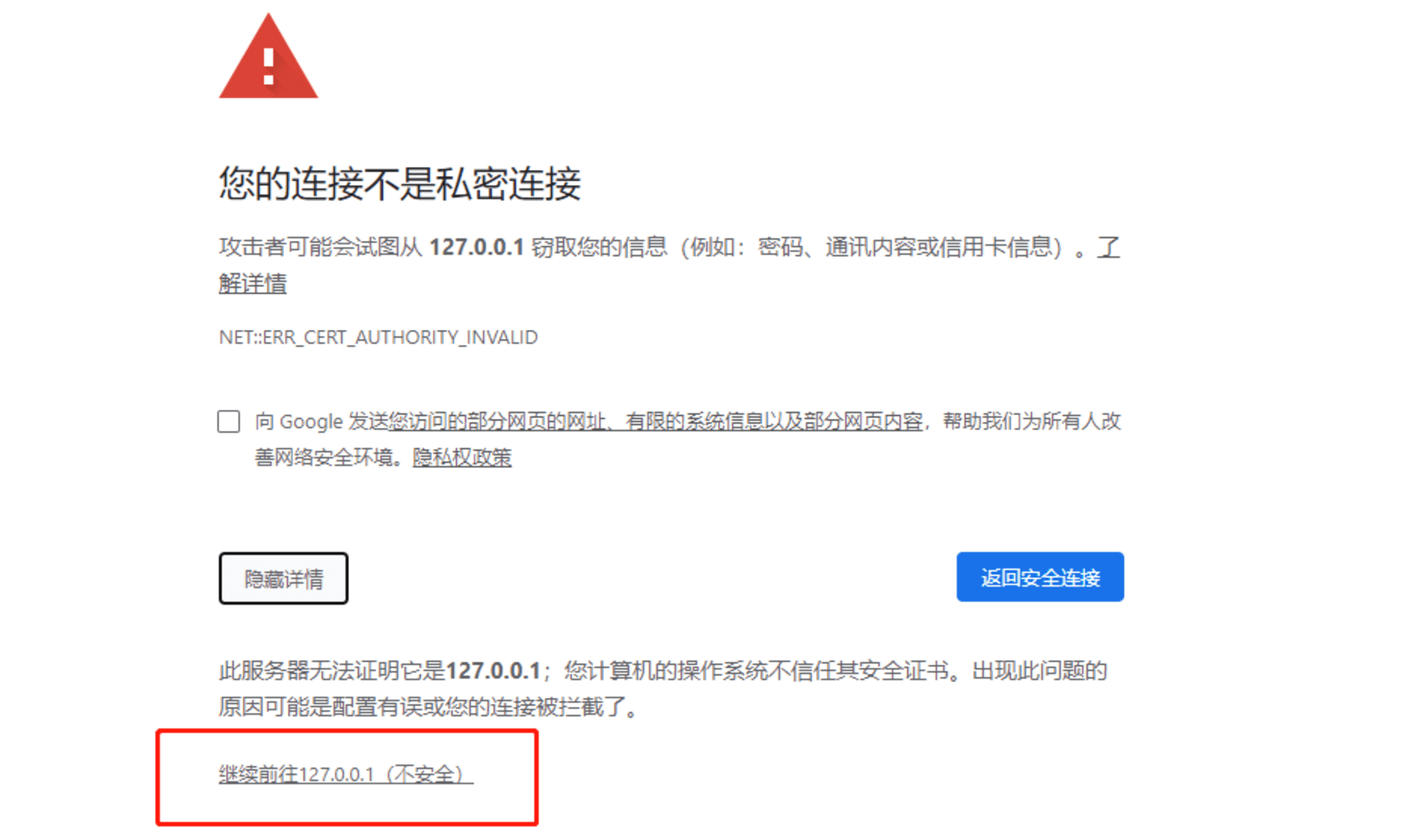
Task: Click the 原因可能是配置有误 explanation line
Action: (428, 707)
